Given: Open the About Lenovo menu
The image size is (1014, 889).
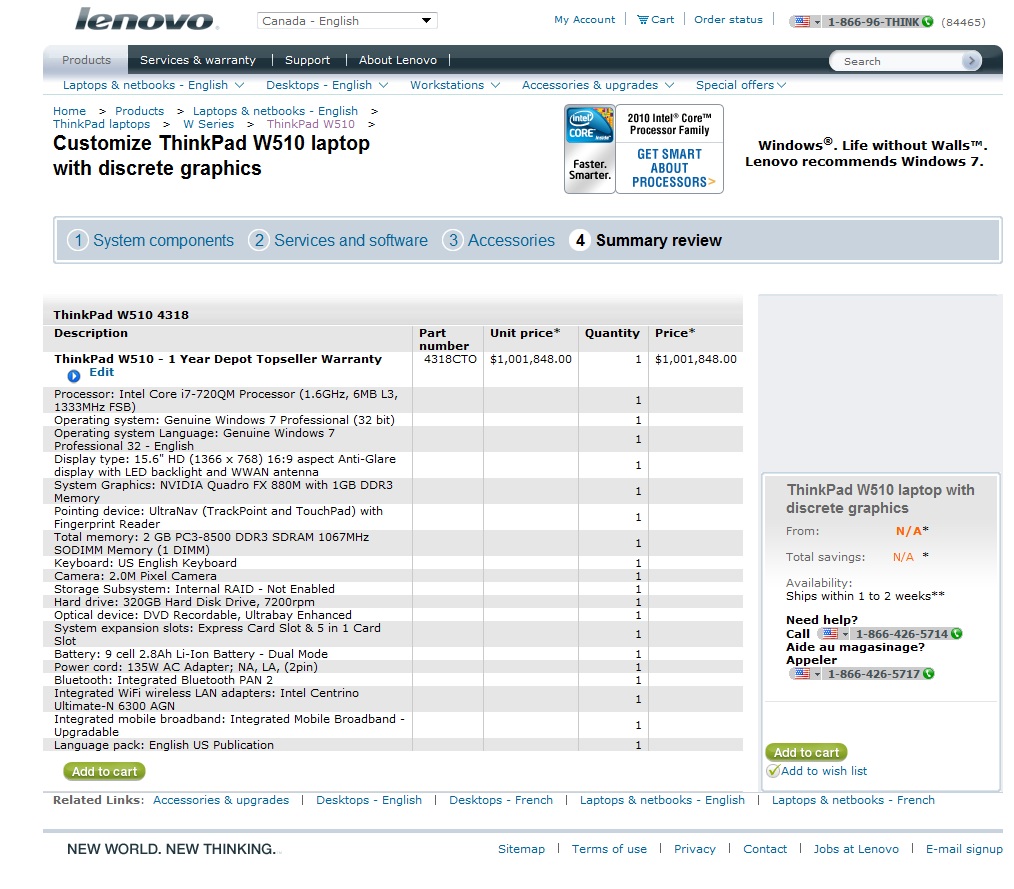Looking at the screenshot, I should click(398, 60).
